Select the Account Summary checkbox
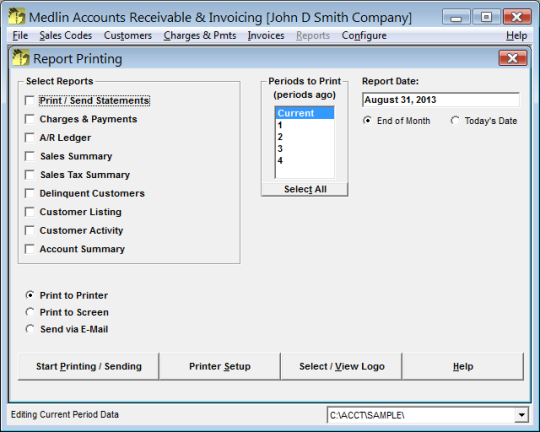 click(x=30, y=249)
